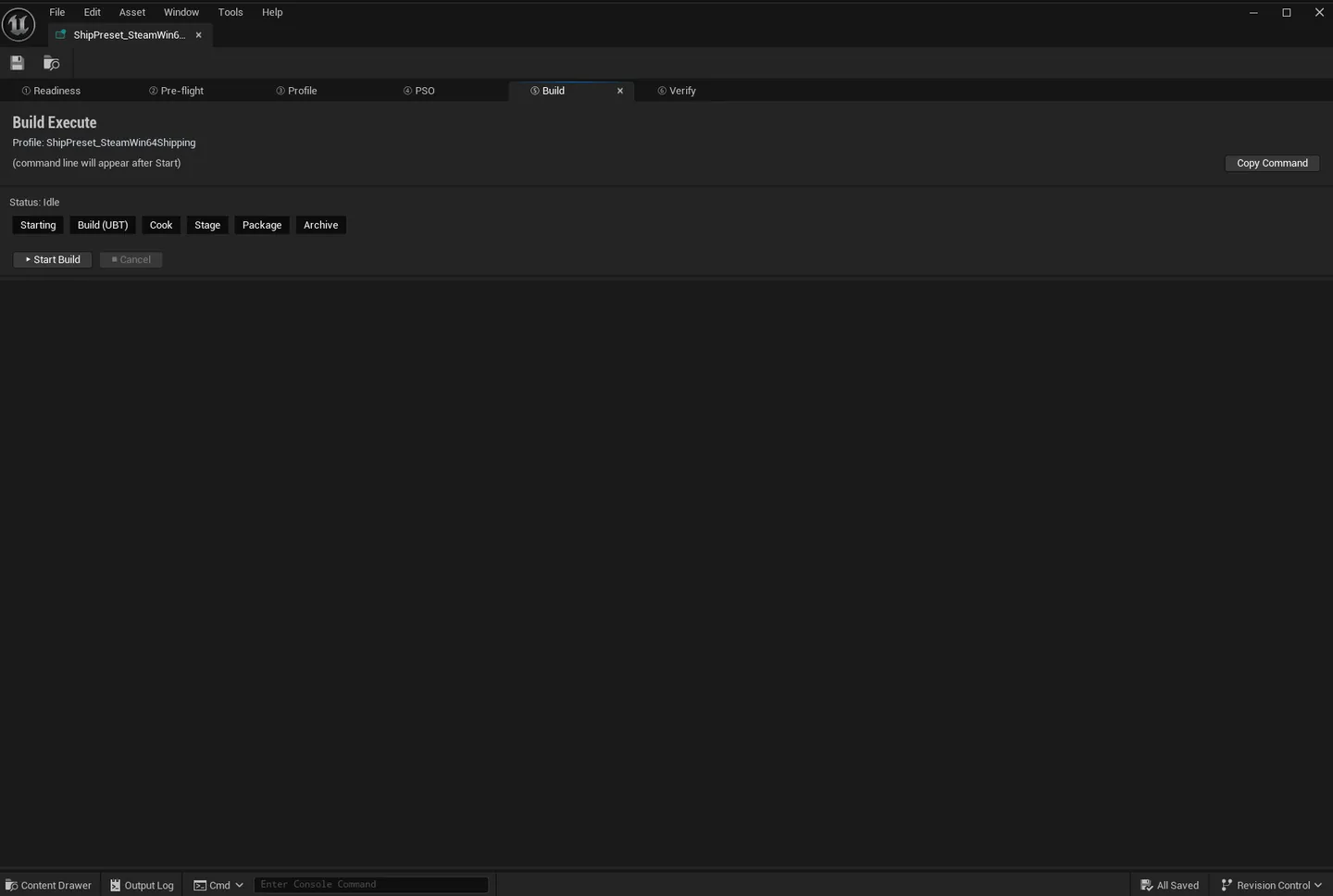
Task: Open the Window menu
Action: pos(181,12)
